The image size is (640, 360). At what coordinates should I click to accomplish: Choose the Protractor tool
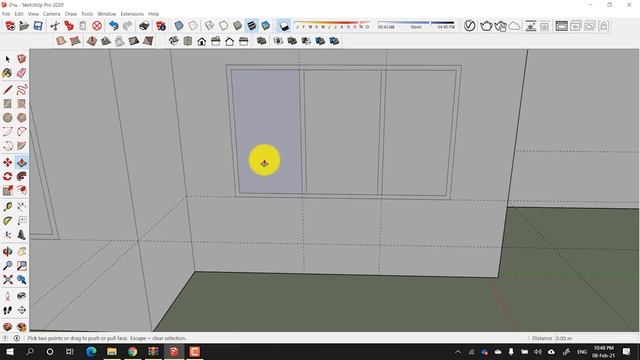(7, 221)
